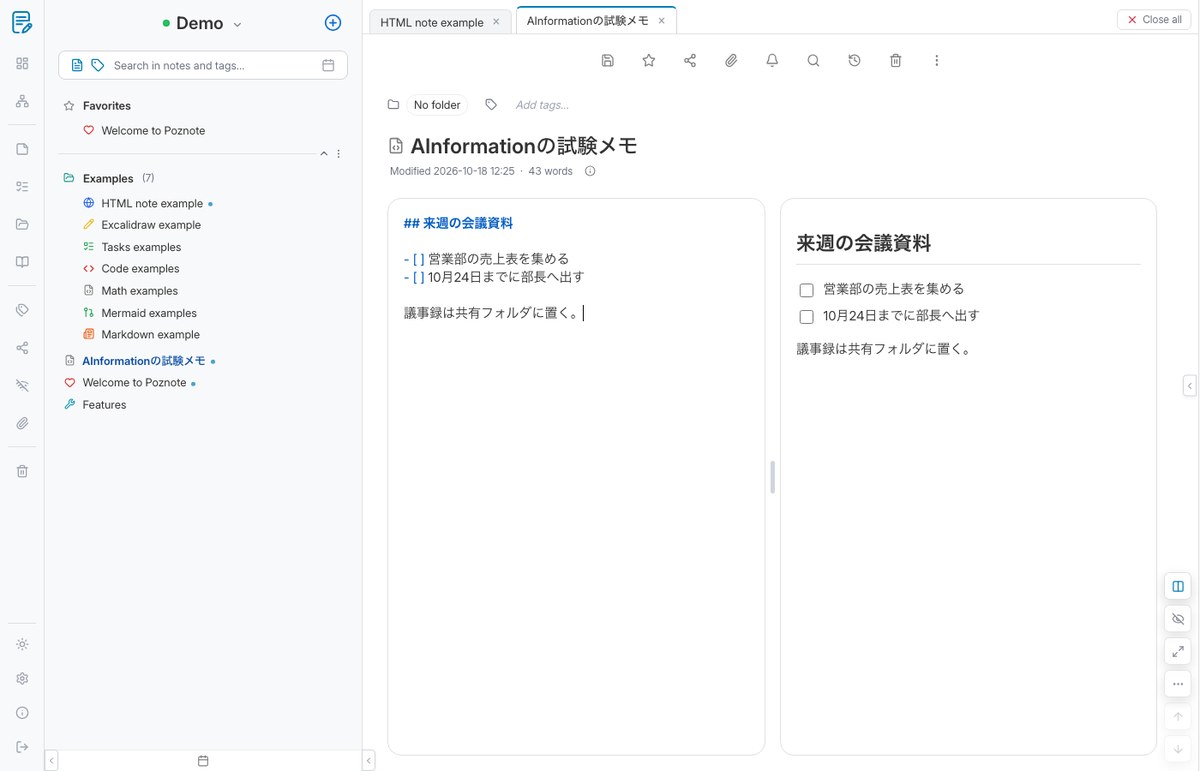Open the crossed-eye hidden icon in left rail

coord(22,385)
